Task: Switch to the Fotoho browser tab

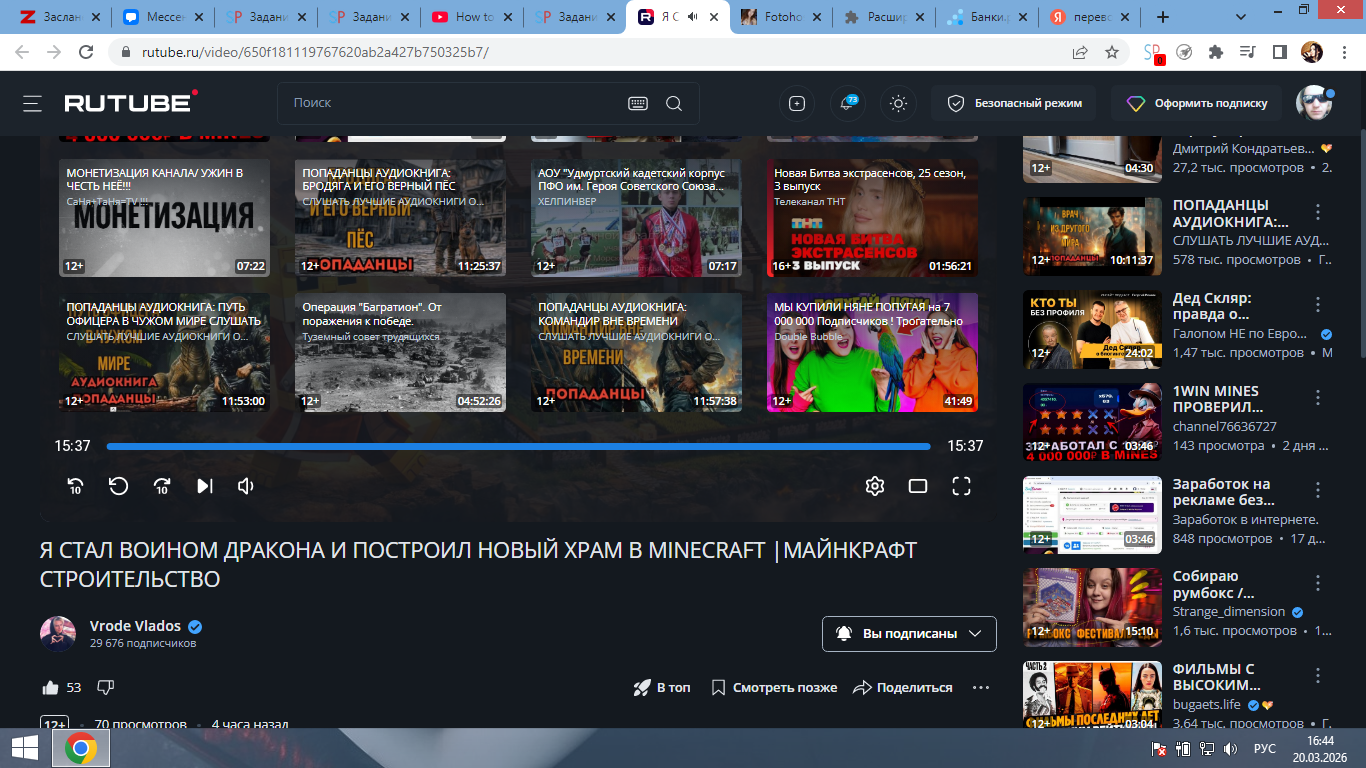Action: (781, 17)
